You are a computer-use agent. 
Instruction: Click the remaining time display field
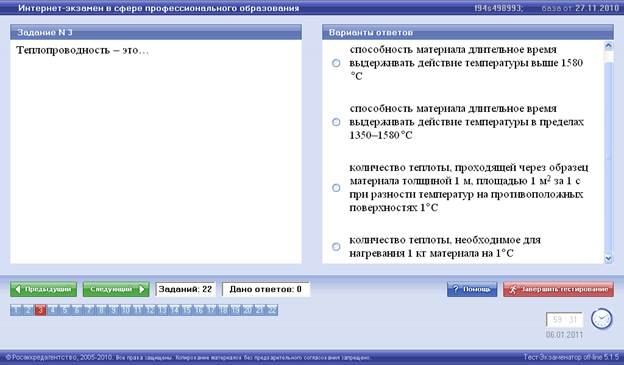[x=565, y=320]
